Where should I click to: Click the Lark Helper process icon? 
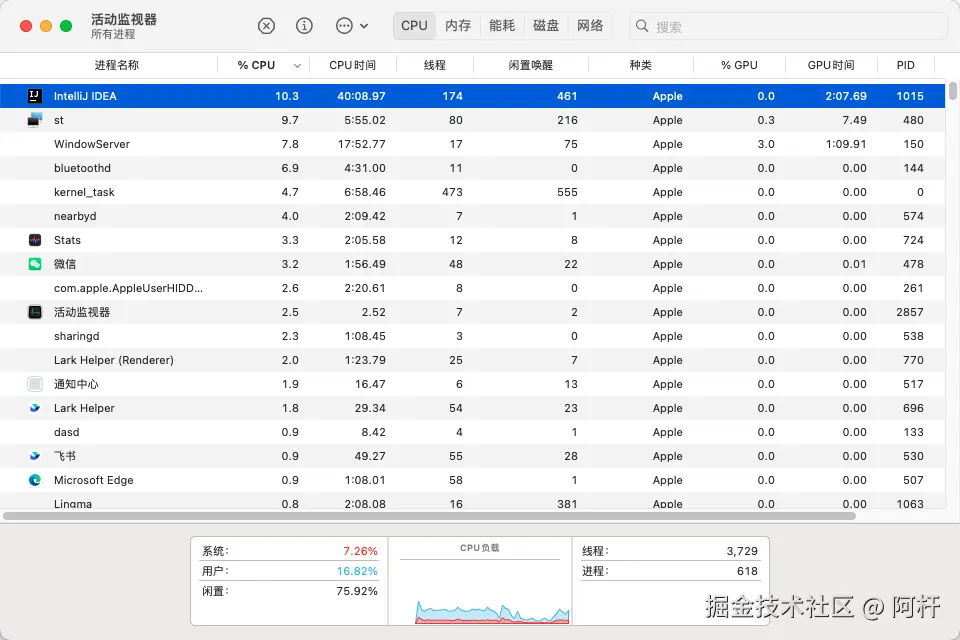(x=35, y=408)
